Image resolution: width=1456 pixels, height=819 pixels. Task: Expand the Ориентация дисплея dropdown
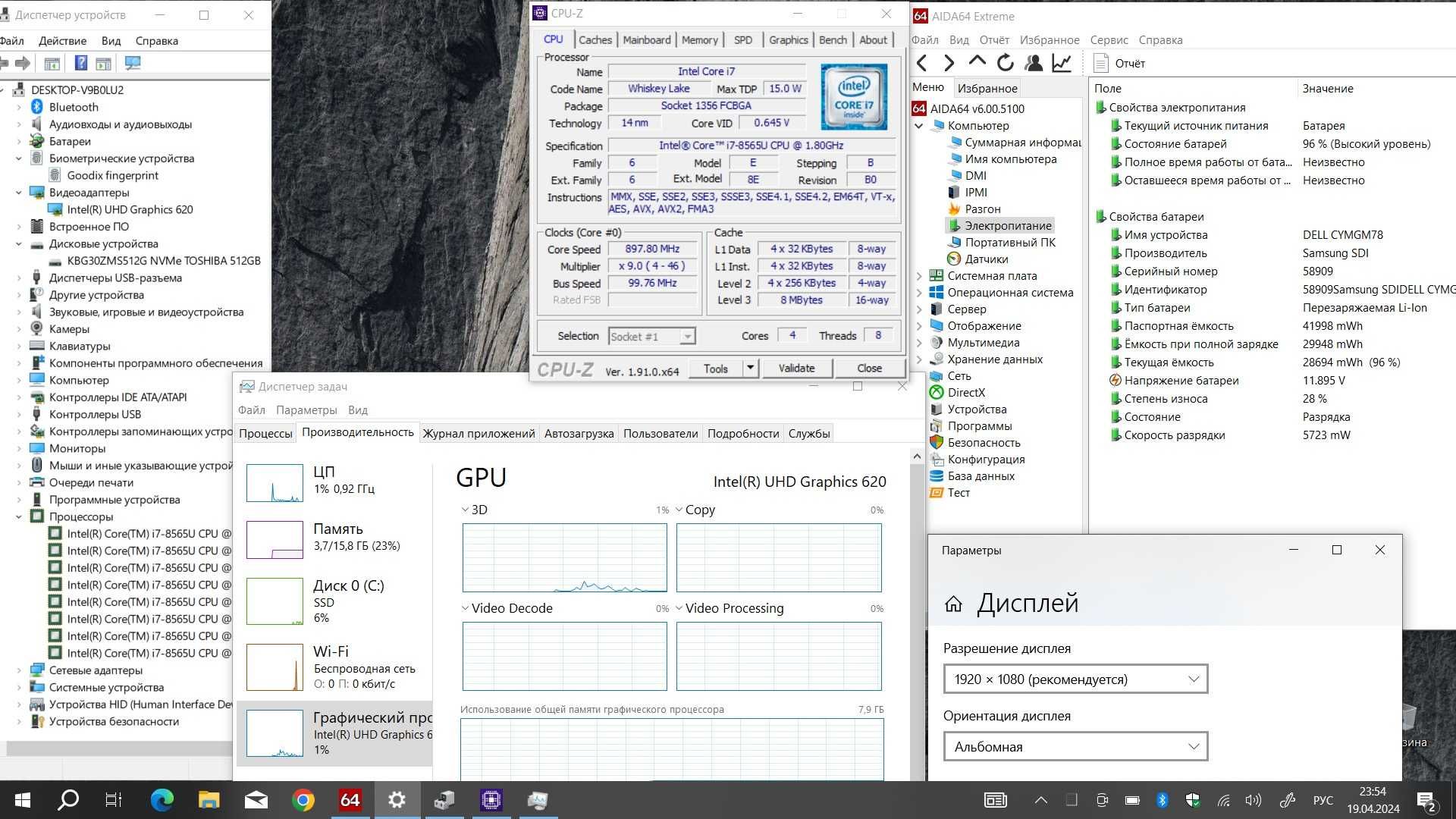click(x=1074, y=746)
